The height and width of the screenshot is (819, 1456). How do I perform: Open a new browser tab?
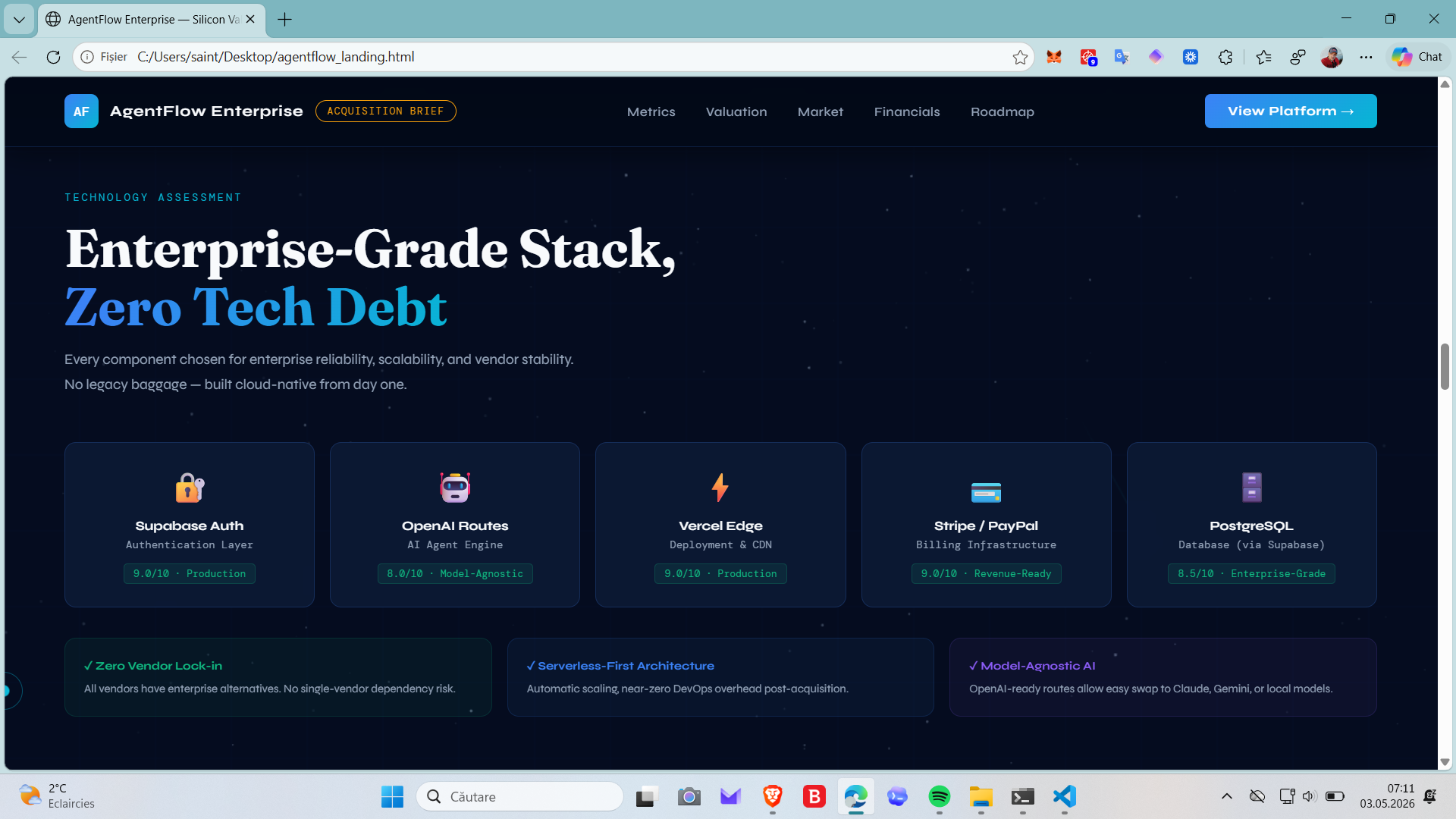285,20
